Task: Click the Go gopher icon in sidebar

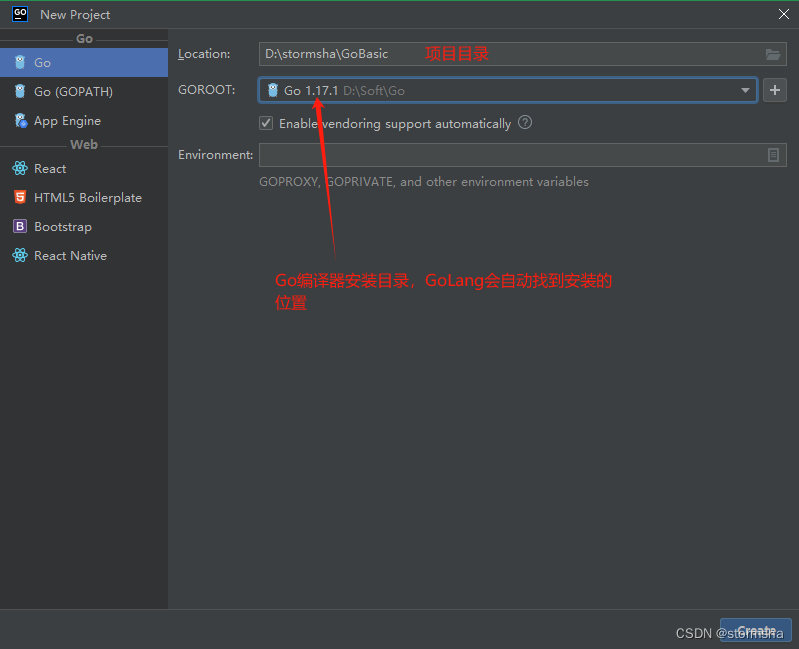Action: point(20,62)
